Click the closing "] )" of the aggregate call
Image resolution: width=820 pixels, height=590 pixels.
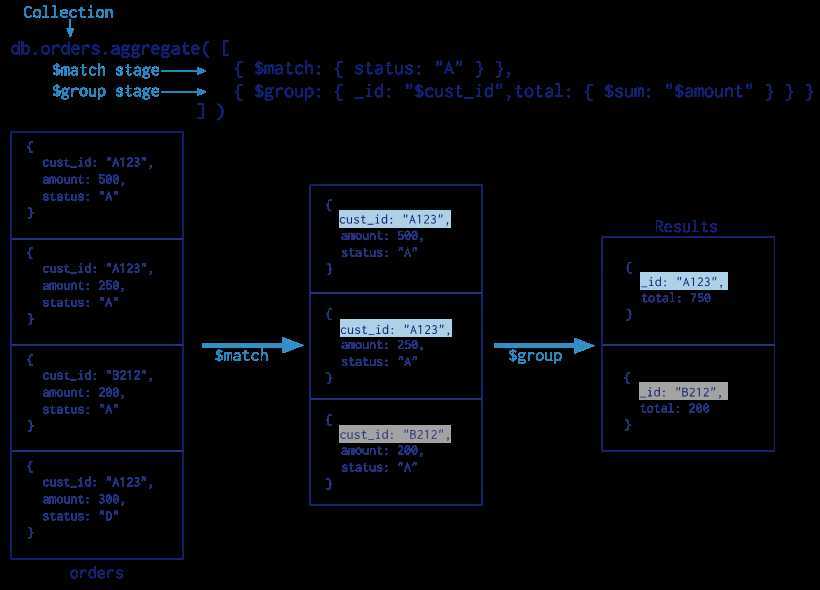[x=210, y=111]
